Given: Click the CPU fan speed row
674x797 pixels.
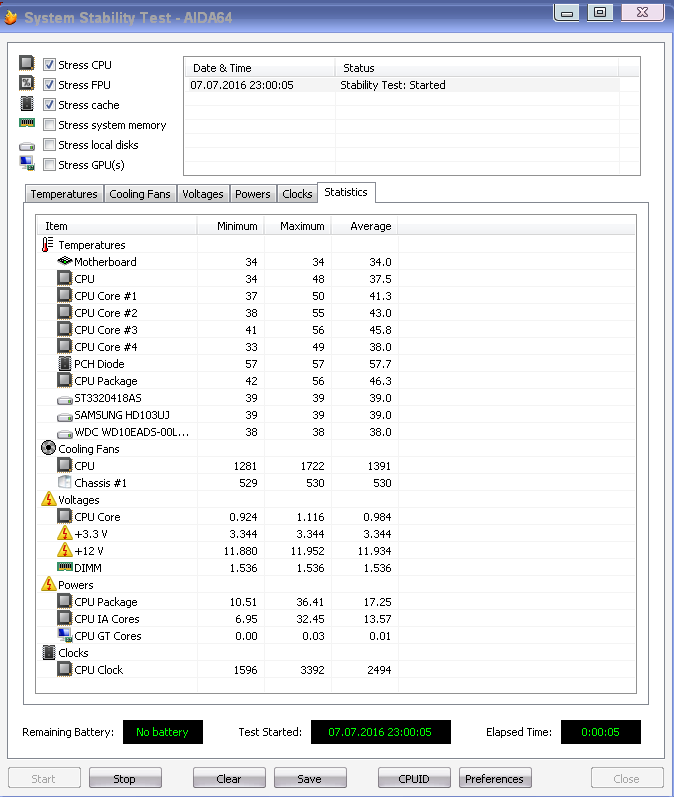Looking at the screenshot, I should (x=335, y=466).
